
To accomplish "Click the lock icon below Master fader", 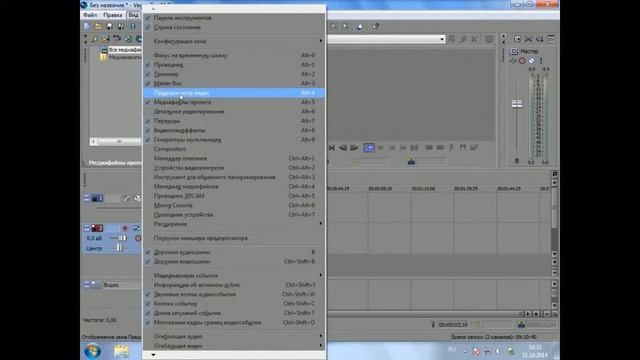I will tap(517, 161).
